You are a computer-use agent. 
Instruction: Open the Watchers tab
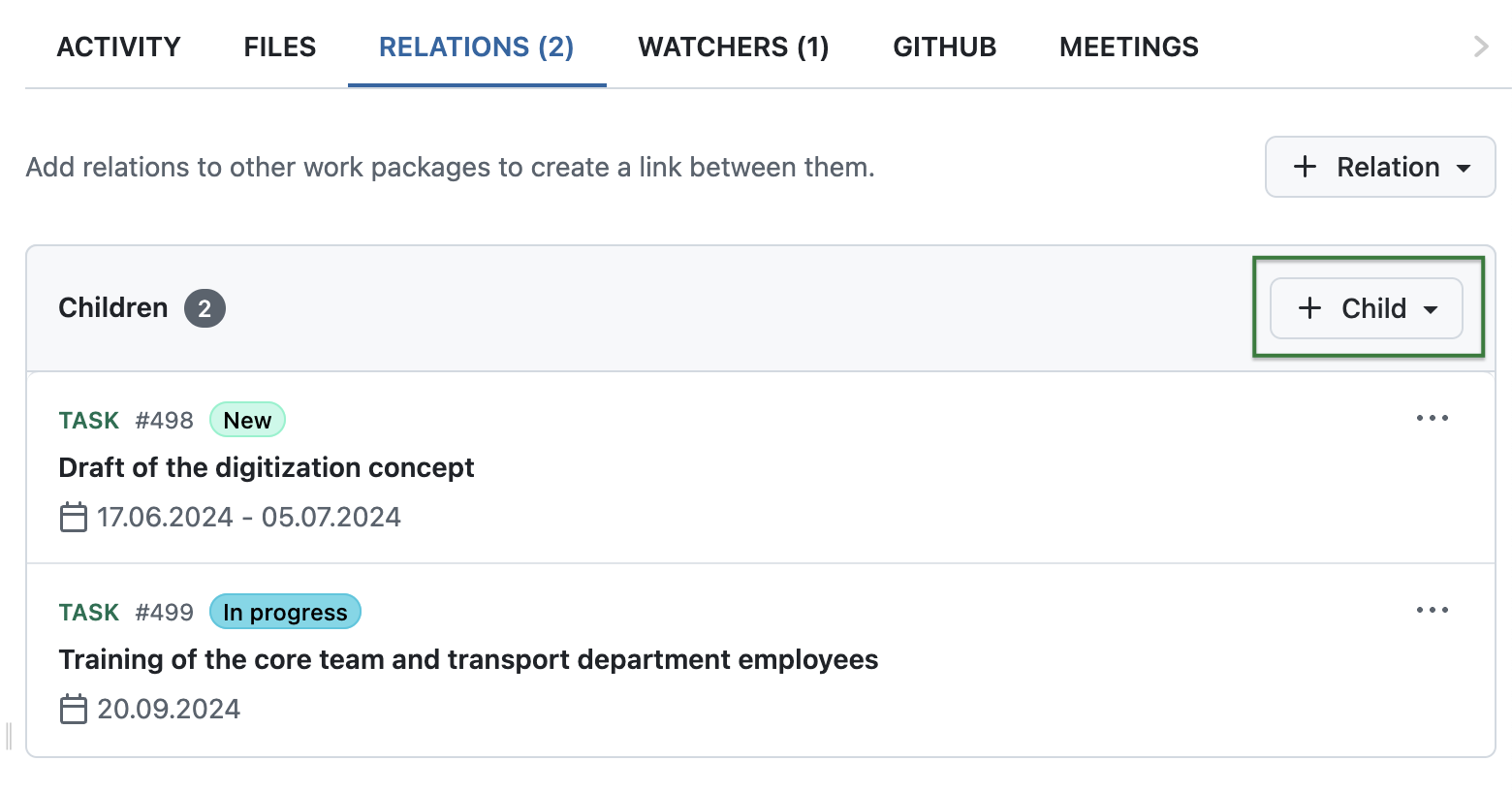pos(734,46)
